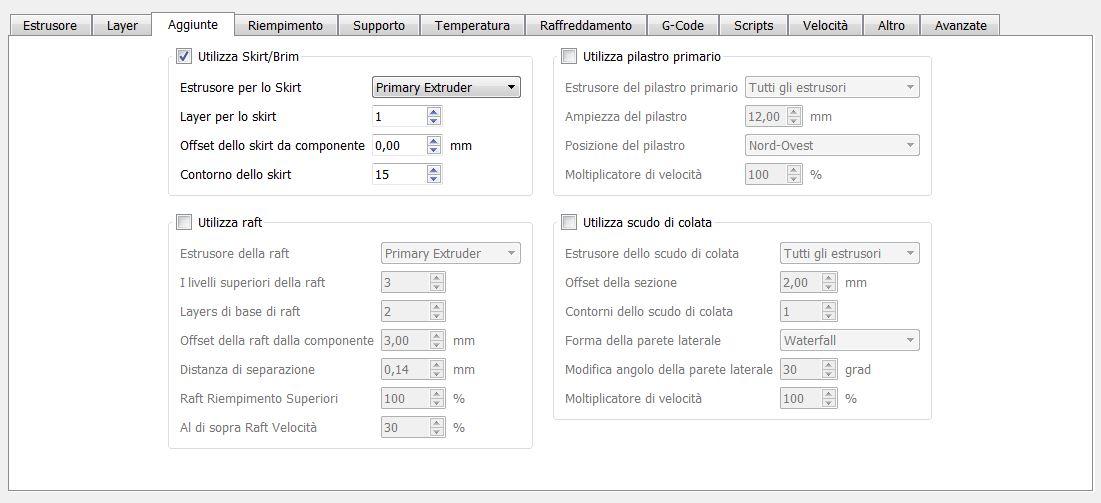Increase Layer per lo skirt value
The height and width of the screenshot is (503, 1101).
(433, 112)
